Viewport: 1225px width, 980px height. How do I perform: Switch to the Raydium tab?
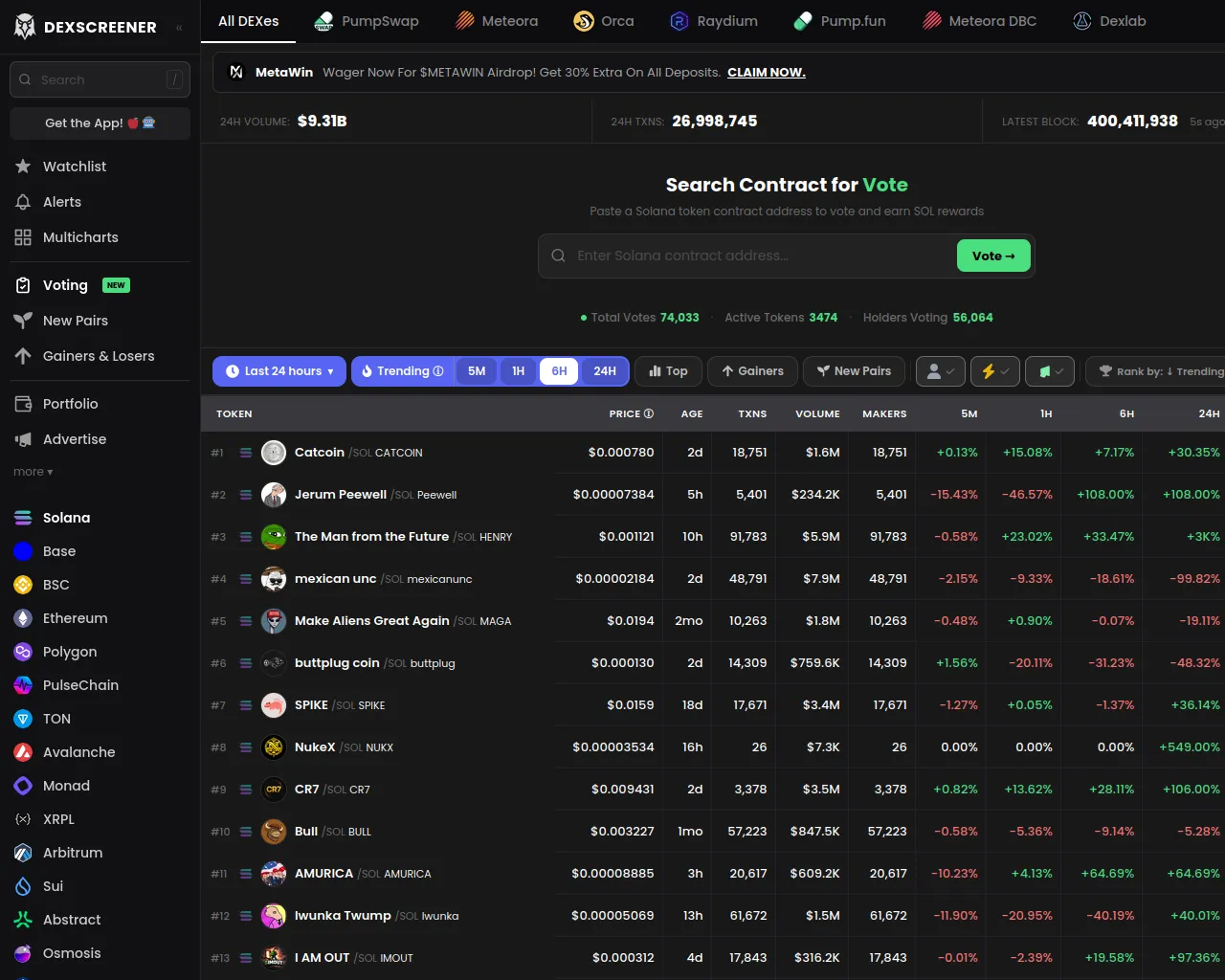tap(714, 21)
